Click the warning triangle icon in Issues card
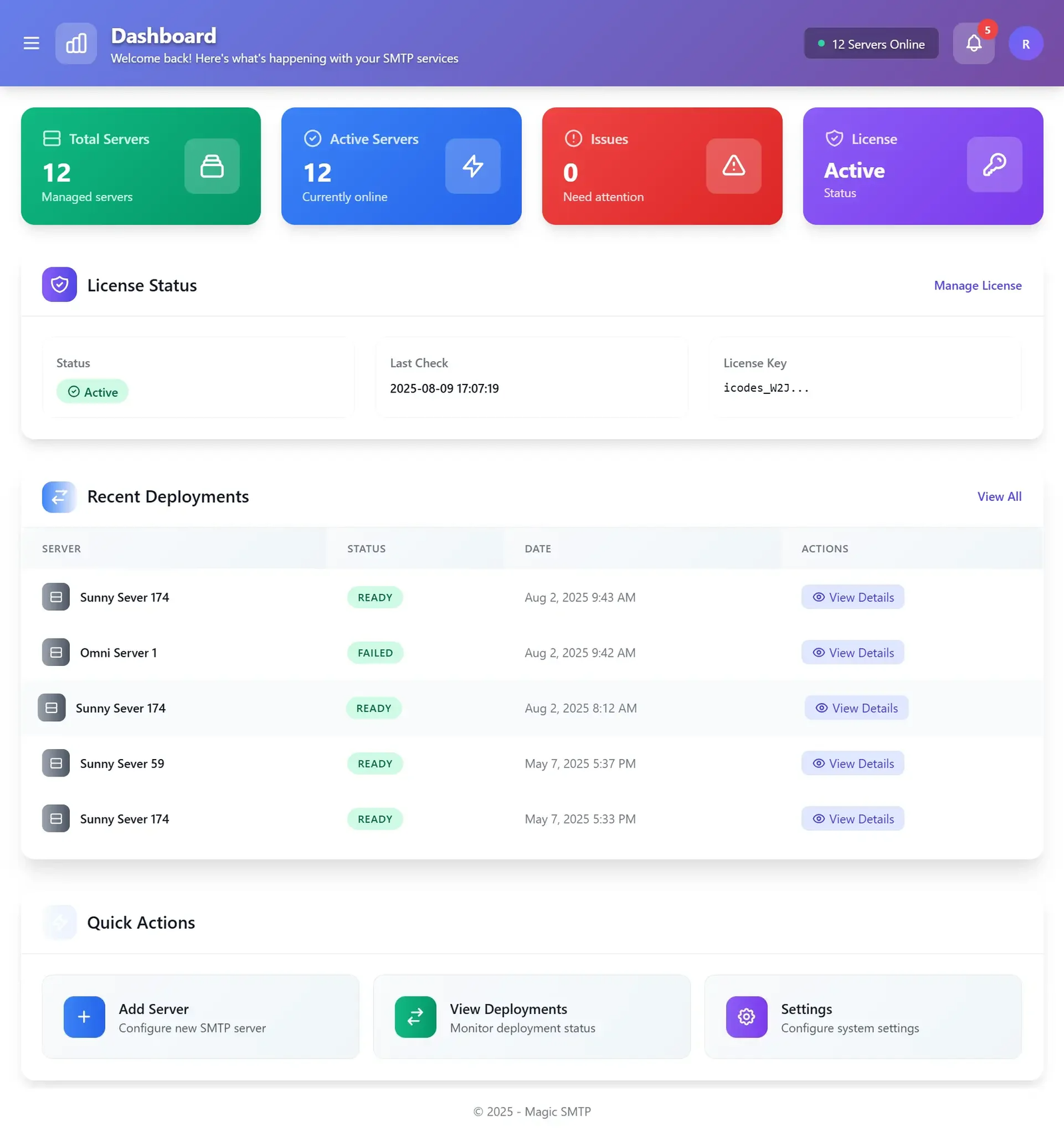1064x1133 pixels. pyautogui.click(x=733, y=166)
